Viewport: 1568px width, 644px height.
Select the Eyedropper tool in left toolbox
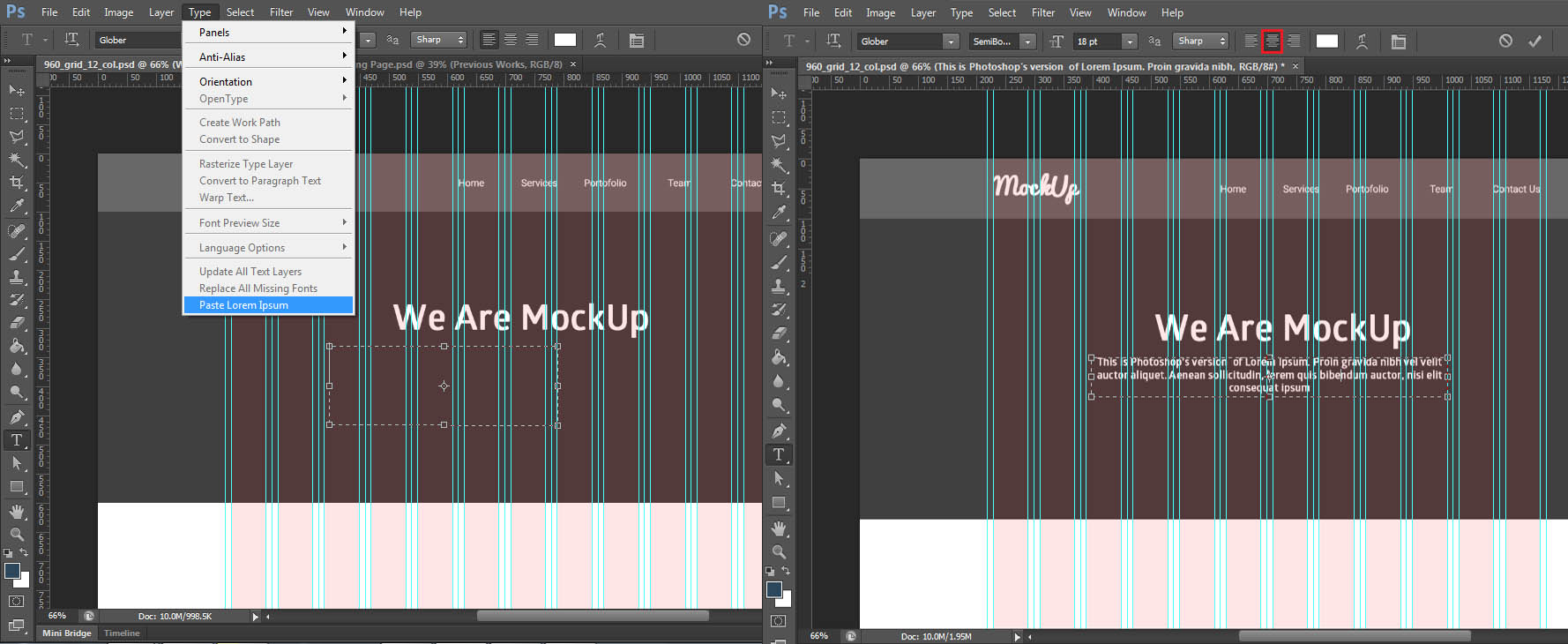pos(17,206)
